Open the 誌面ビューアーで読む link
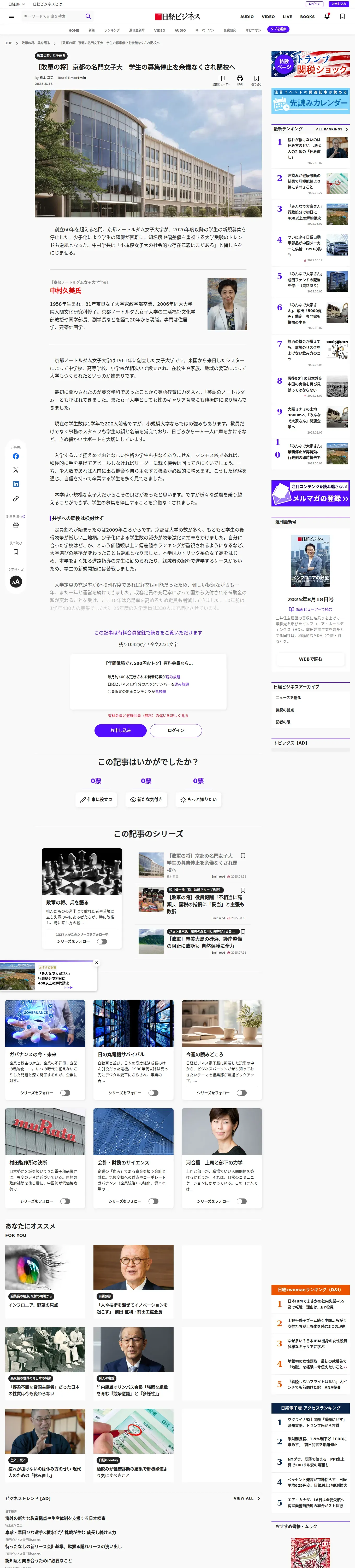Image resolution: width=355 pixels, height=1568 pixels. coord(310,609)
